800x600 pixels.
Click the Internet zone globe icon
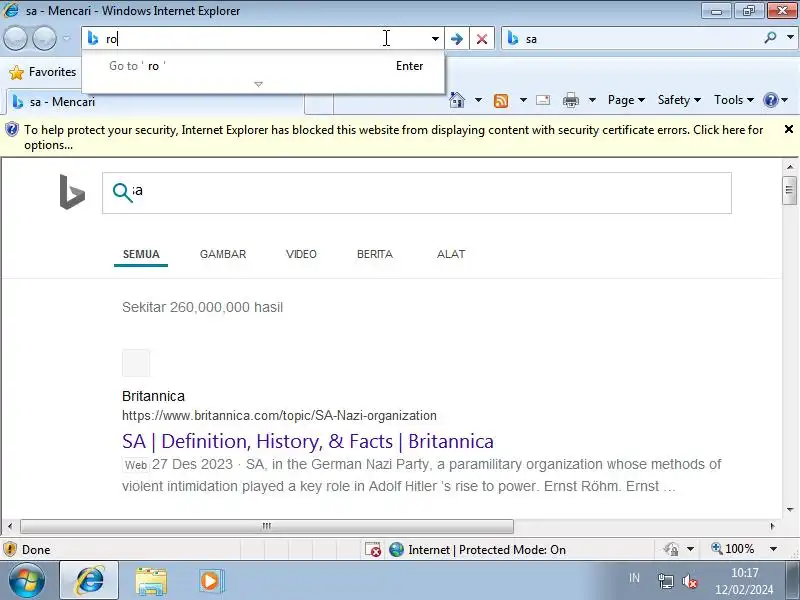point(396,549)
